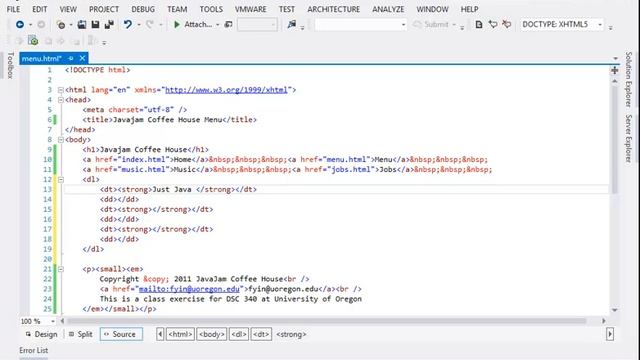Screen dimensions: 640x360
Task: Click the xmlns w3.org/1999/xhtml link
Action: pyautogui.click(x=226, y=90)
